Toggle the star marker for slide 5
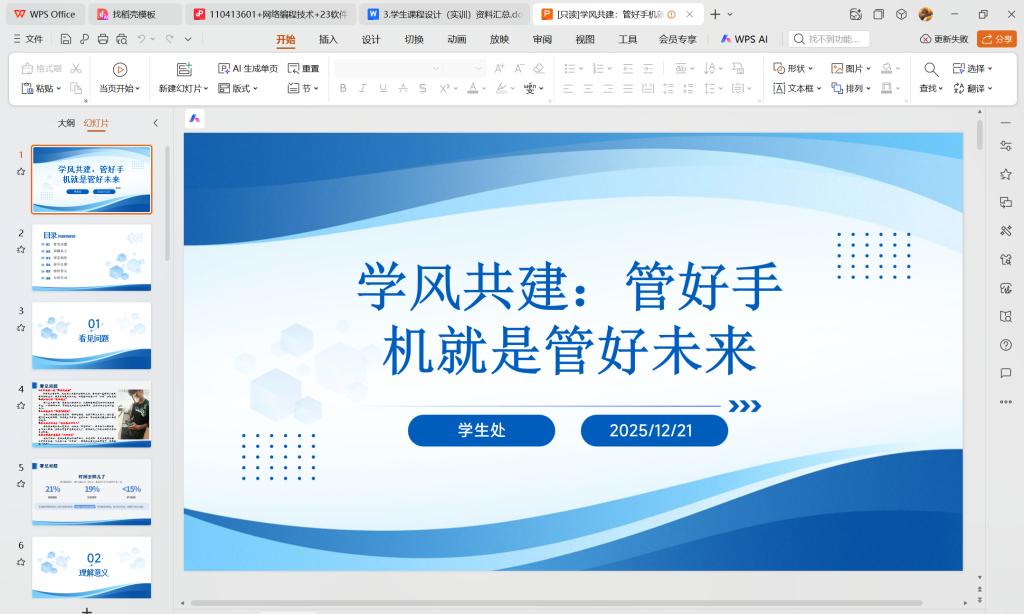The height and width of the screenshot is (614, 1024). click(21, 483)
